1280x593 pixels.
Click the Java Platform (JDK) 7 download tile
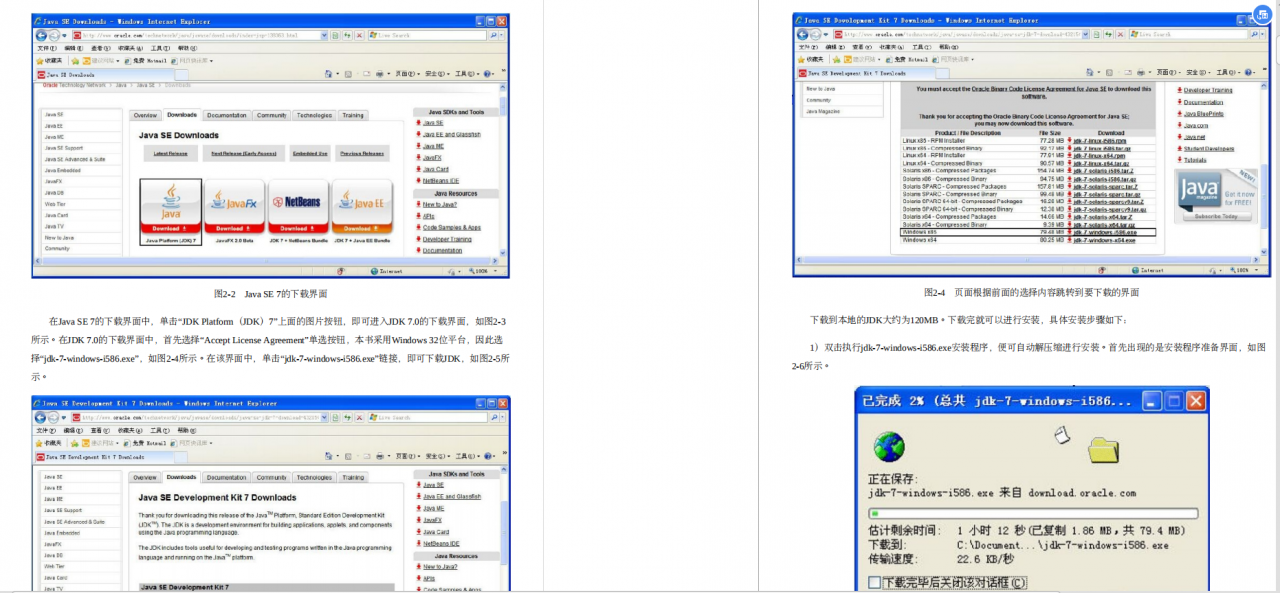click(171, 212)
